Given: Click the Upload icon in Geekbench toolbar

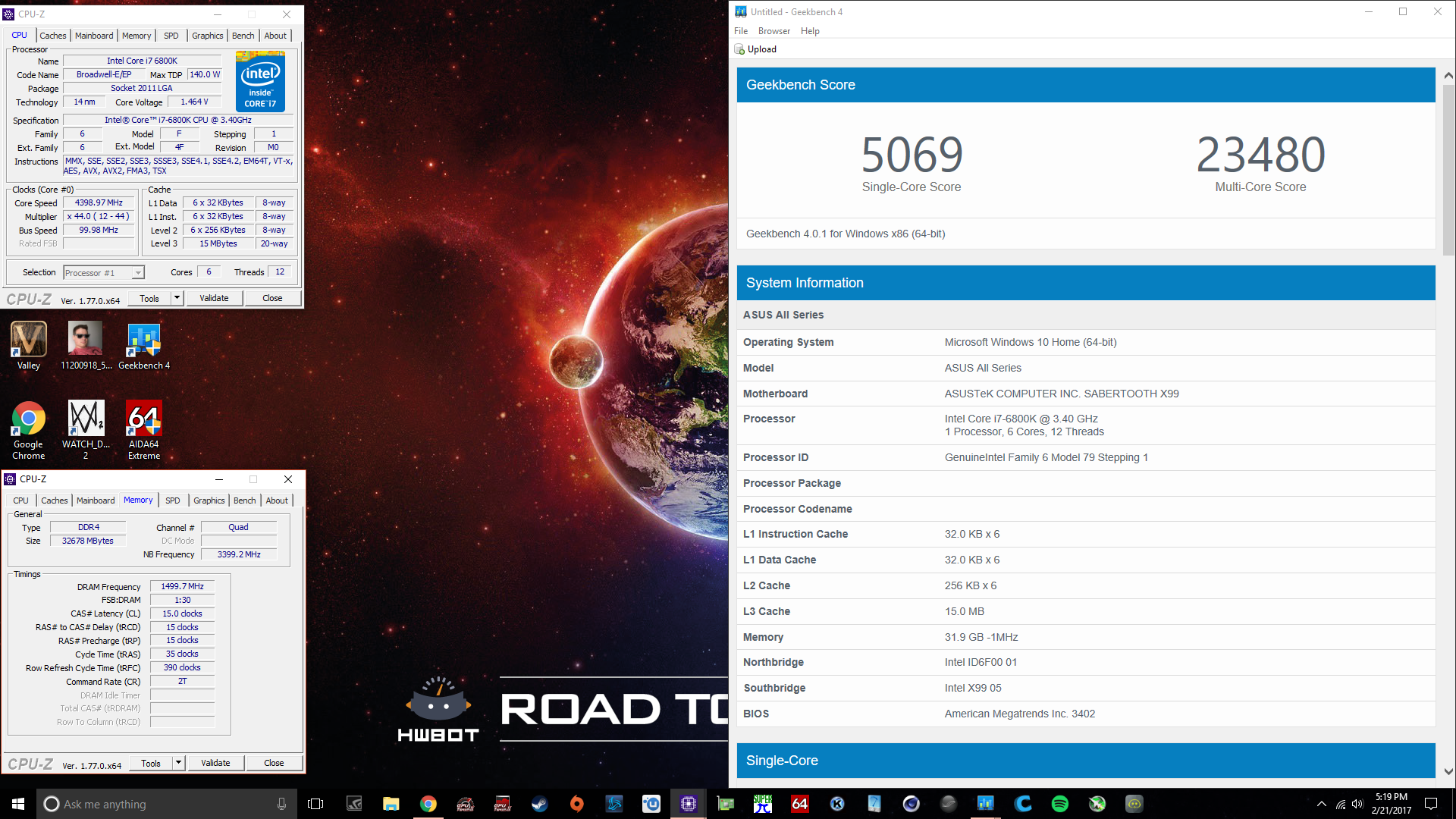Looking at the screenshot, I should click(x=739, y=49).
